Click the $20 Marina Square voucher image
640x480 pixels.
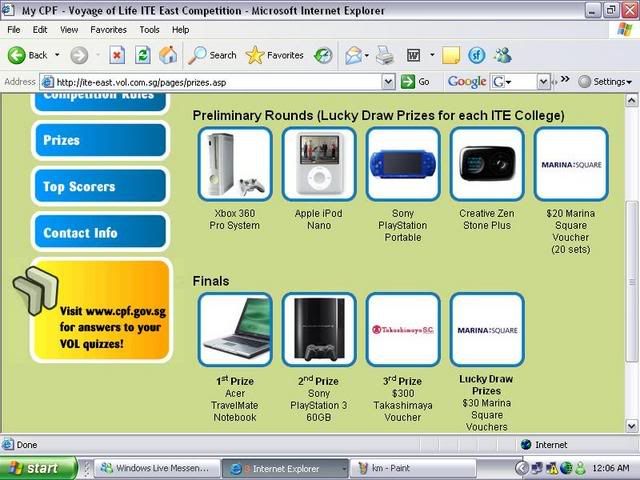[571, 164]
